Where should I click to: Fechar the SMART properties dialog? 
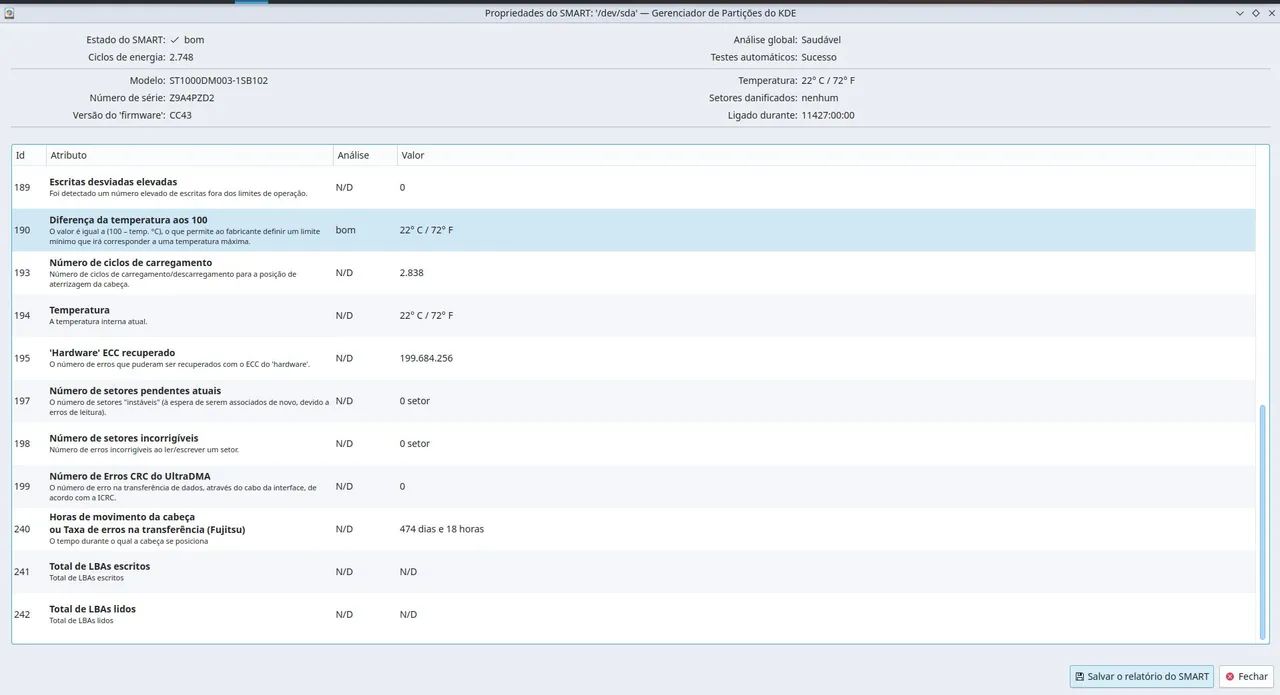tap(1246, 677)
